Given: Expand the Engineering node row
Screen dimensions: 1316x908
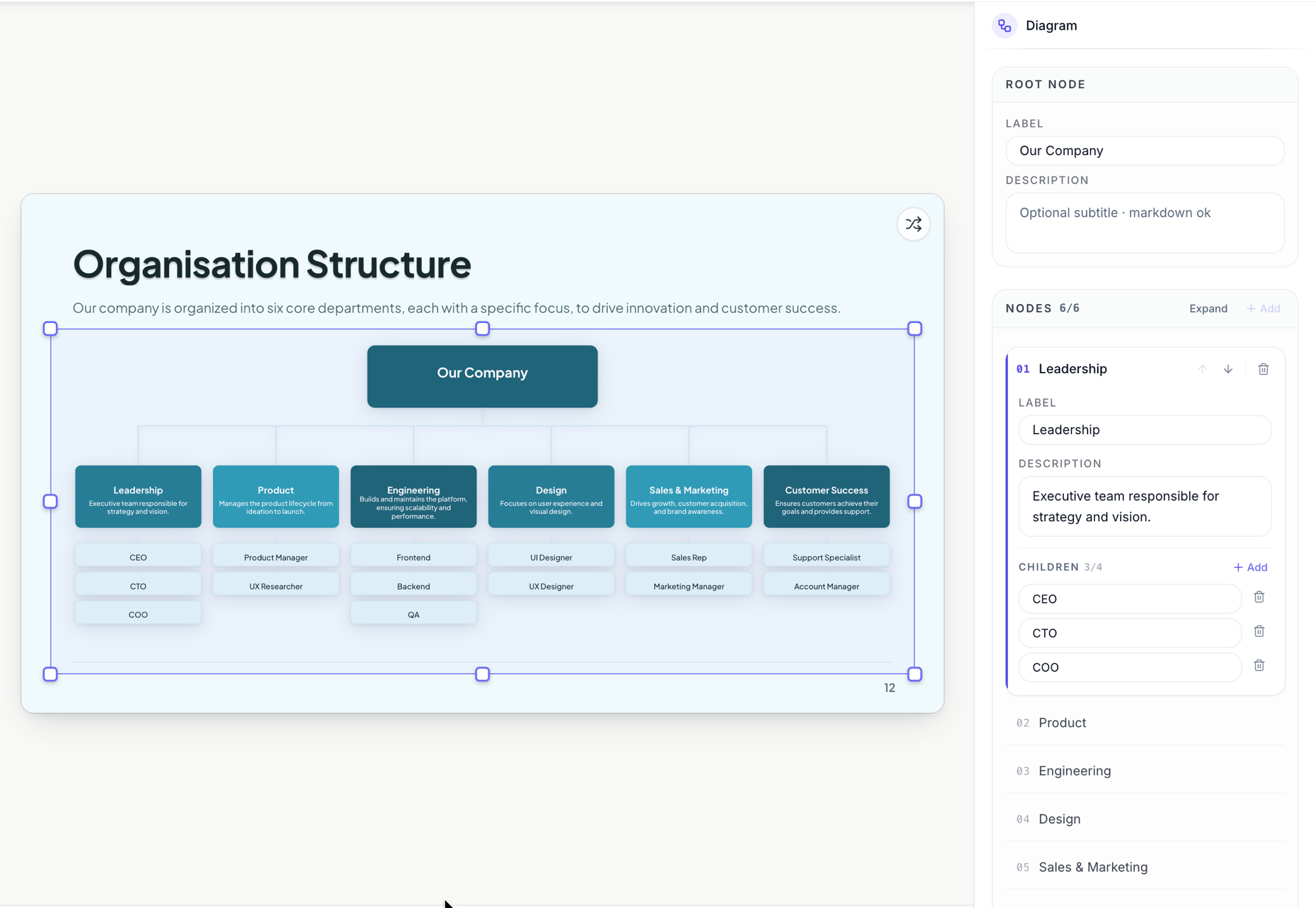Looking at the screenshot, I should tap(1145, 770).
